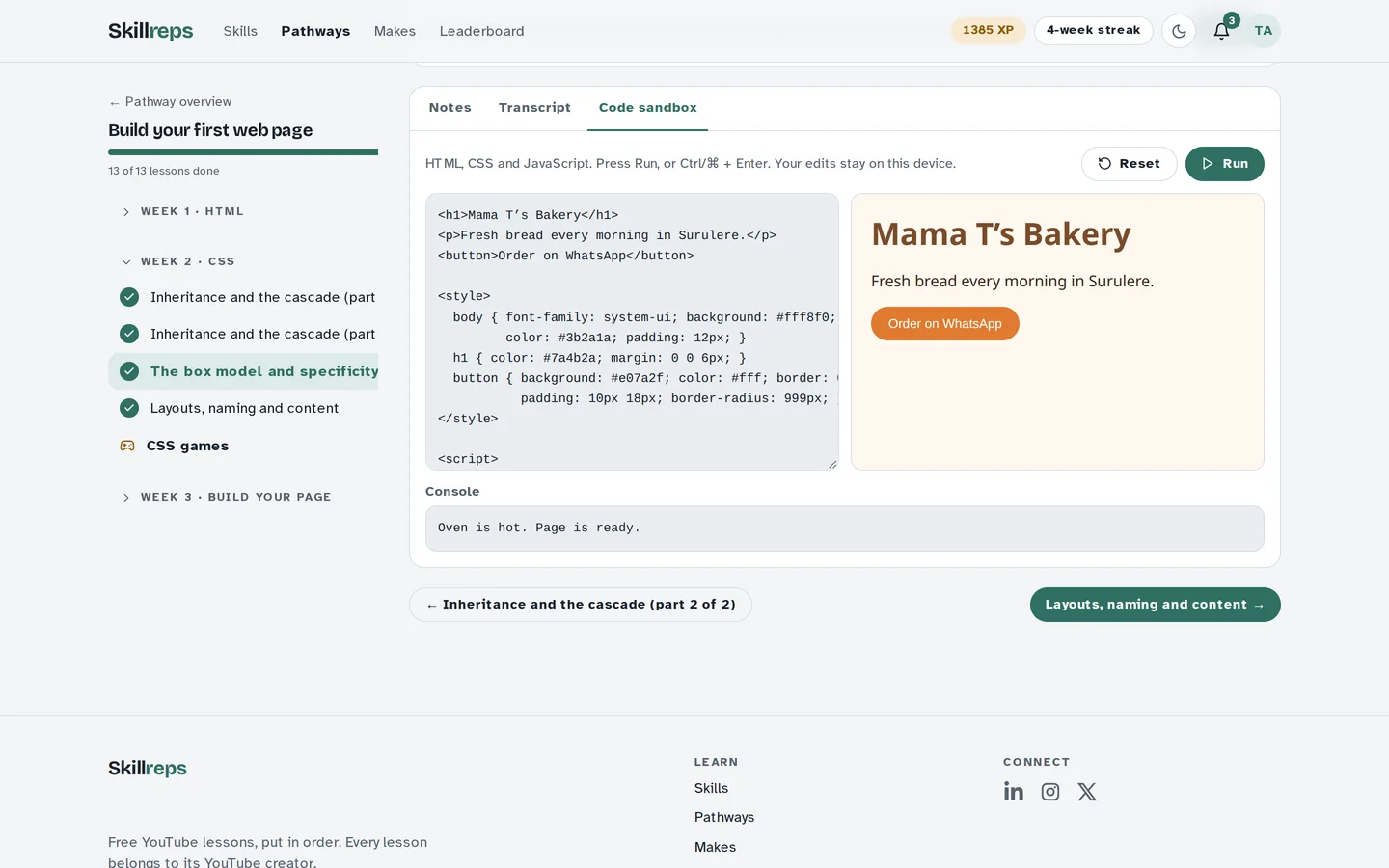Screen dimensions: 1389x868
Task: Click the footer Makes link
Action: [716, 848]
